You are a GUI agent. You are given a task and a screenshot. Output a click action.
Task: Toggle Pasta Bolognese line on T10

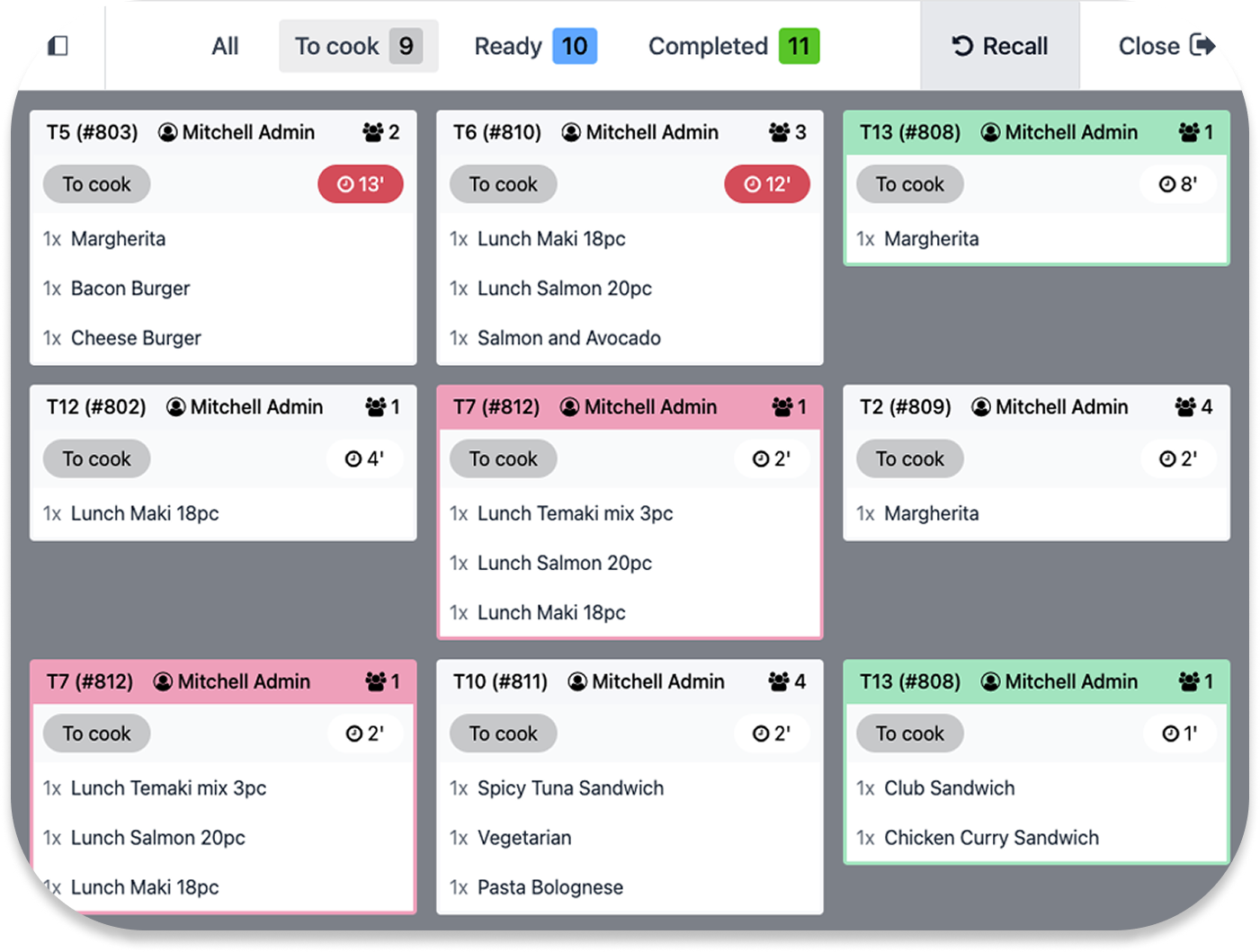click(x=550, y=887)
